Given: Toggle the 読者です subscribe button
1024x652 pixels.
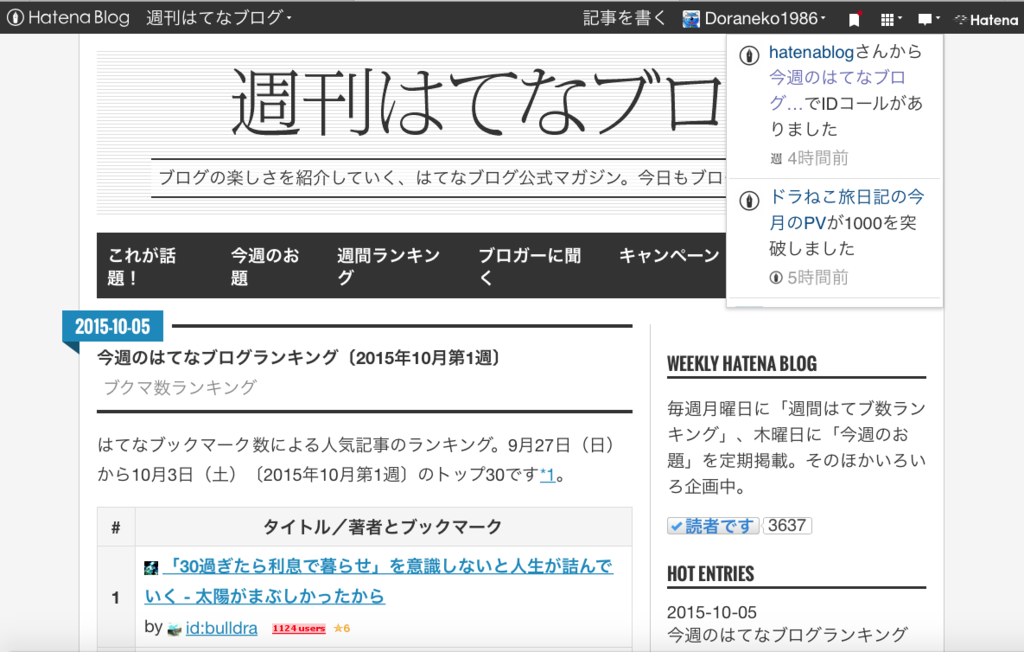Looking at the screenshot, I should (x=713, y=526).
